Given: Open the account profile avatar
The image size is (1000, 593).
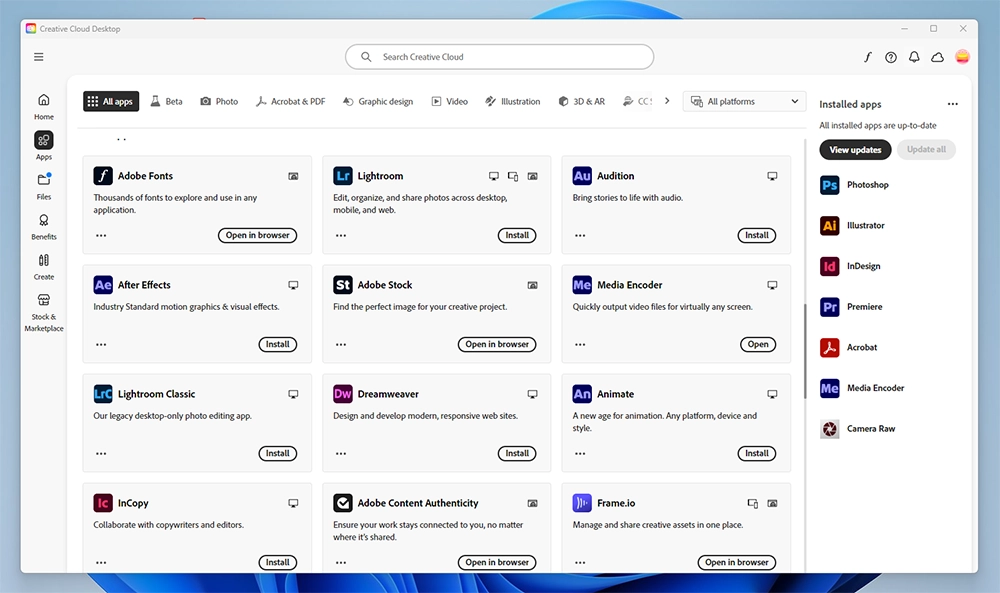Looking at the screenshot, I should coord(962,57).
